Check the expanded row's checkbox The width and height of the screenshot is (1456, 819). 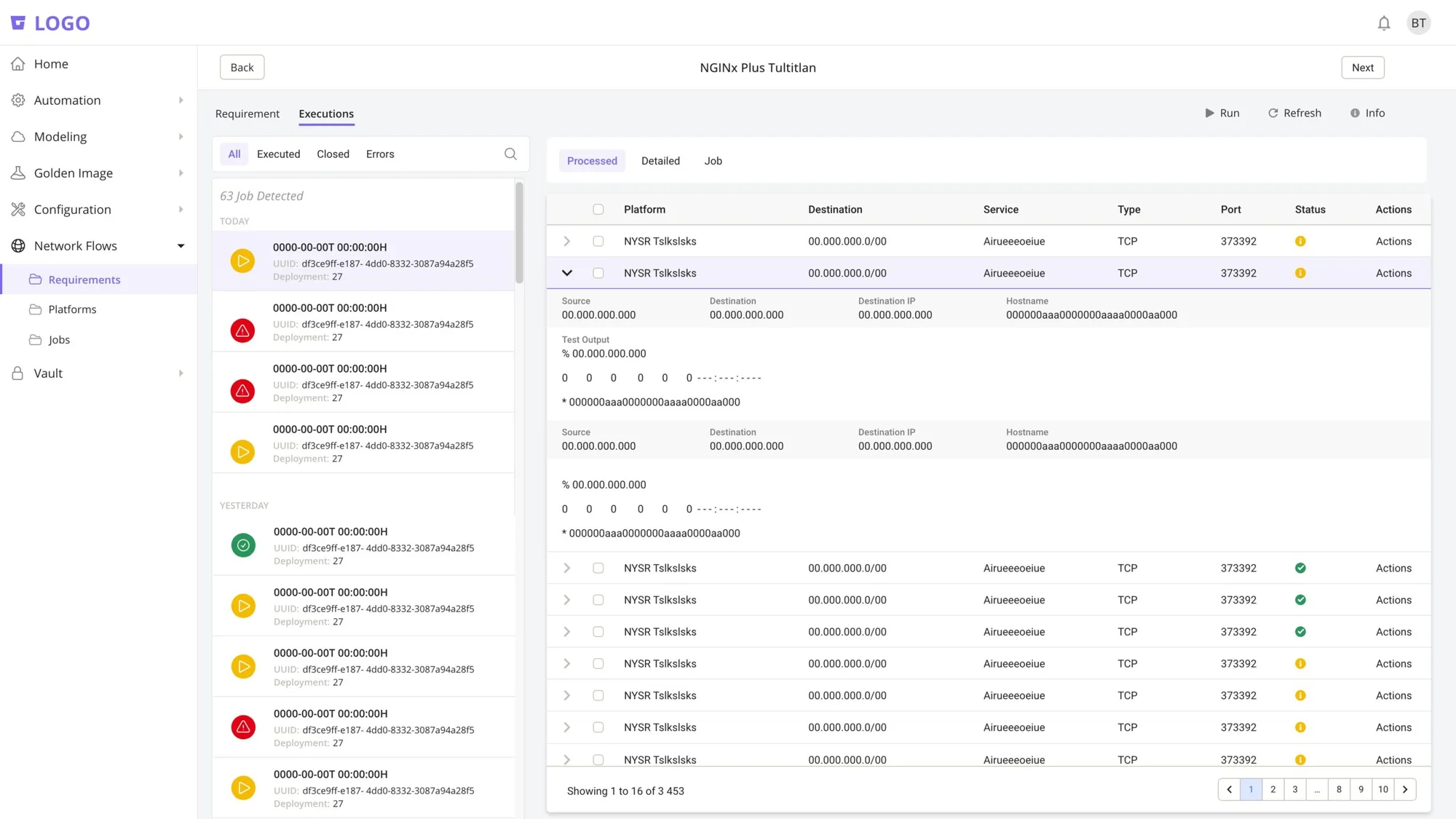598,273
